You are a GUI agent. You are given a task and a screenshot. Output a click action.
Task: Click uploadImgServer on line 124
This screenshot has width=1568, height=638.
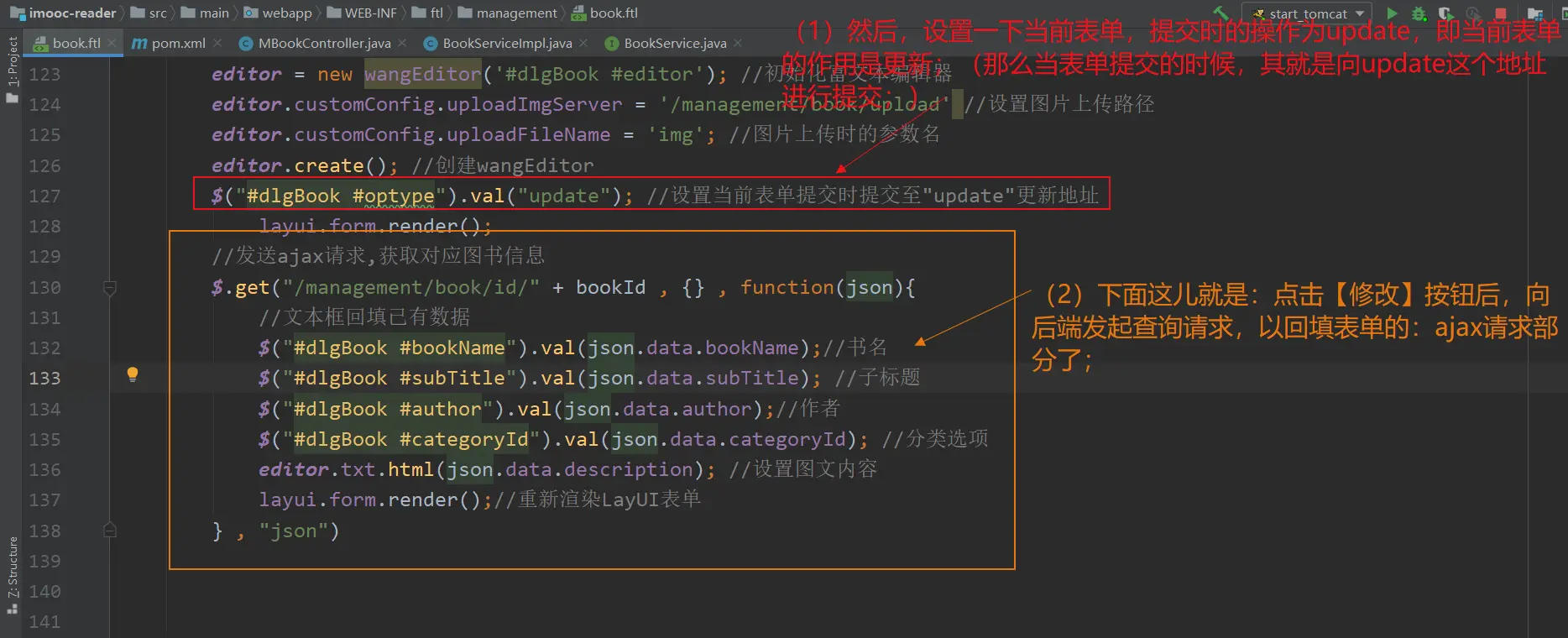click(535, 105)
